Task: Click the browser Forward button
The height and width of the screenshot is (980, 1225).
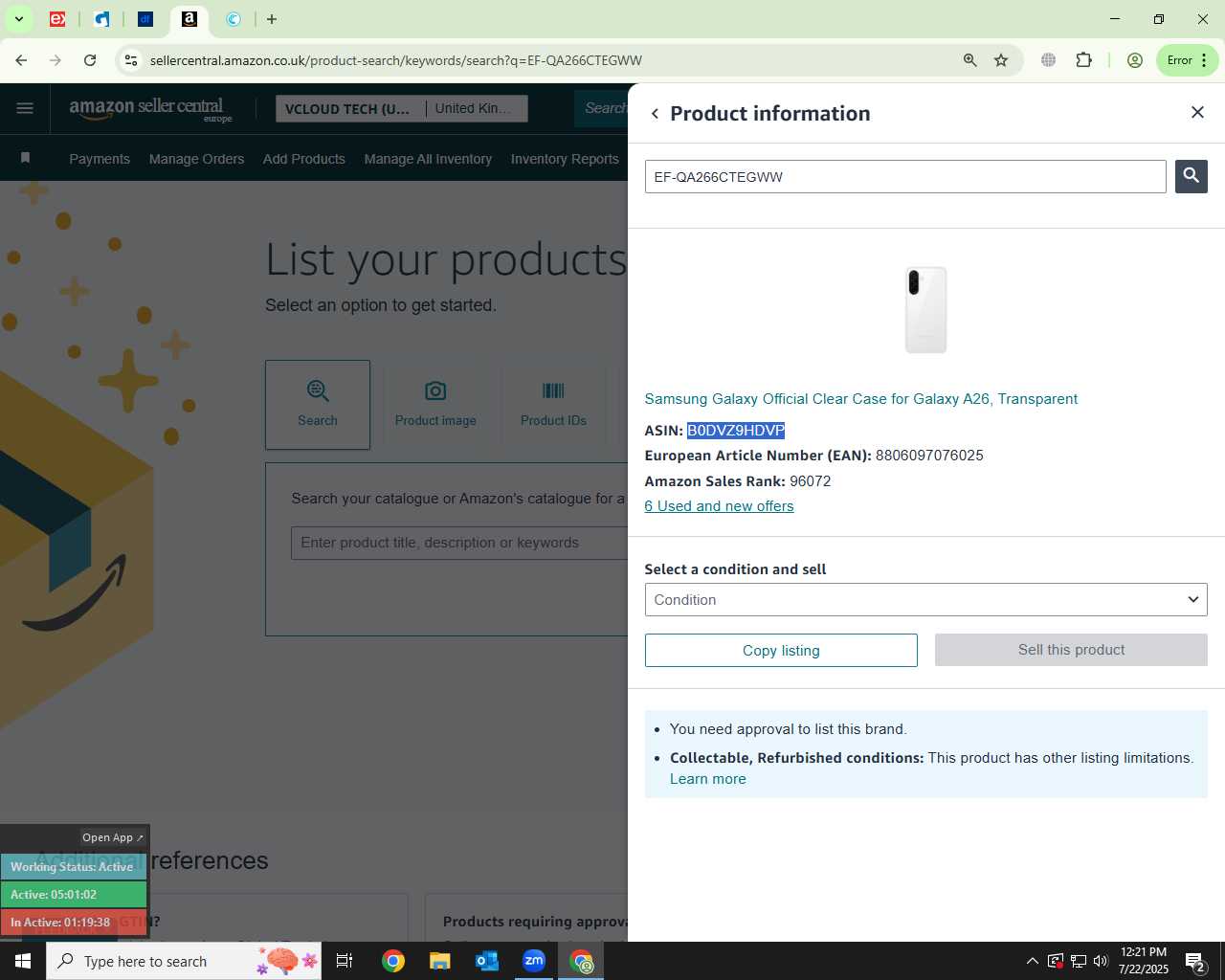Action: pos(56,60)
